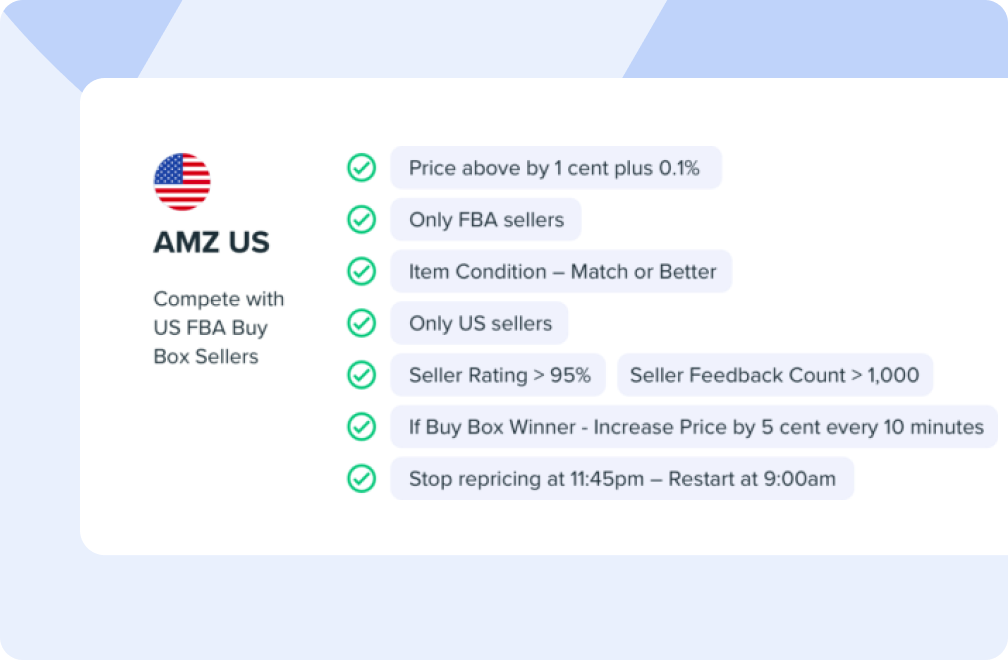Select the Seller Rating > 95% tag
The image size is (1008, 660).
[x=498, y=375]
